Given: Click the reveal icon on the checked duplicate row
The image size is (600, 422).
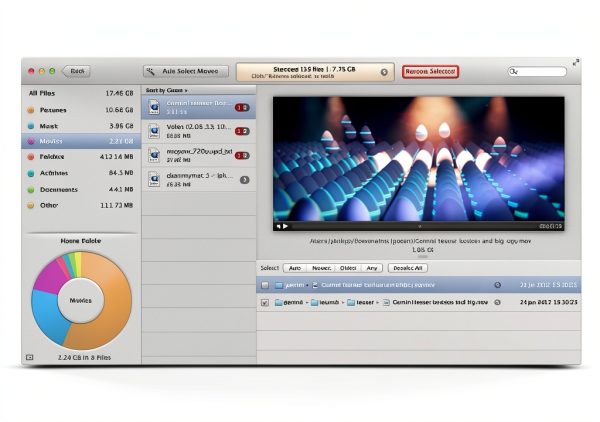Looking at the screenshot, I should (497, 302).
